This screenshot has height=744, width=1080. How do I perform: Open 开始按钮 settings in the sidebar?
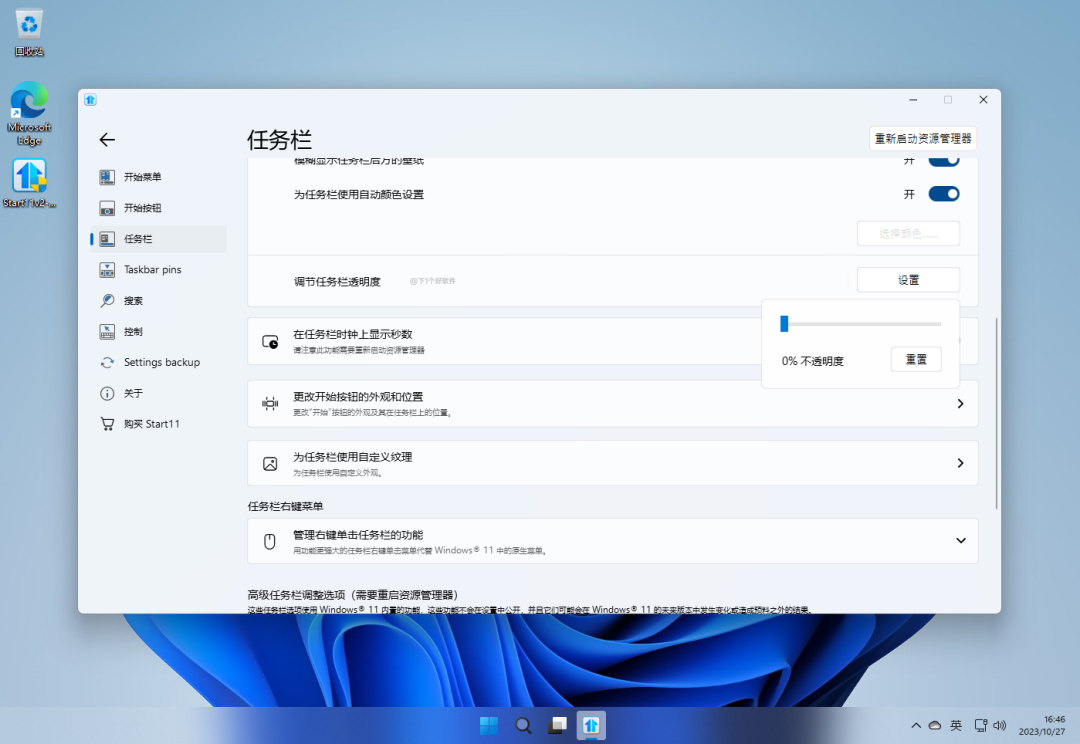tap(158, 208)
